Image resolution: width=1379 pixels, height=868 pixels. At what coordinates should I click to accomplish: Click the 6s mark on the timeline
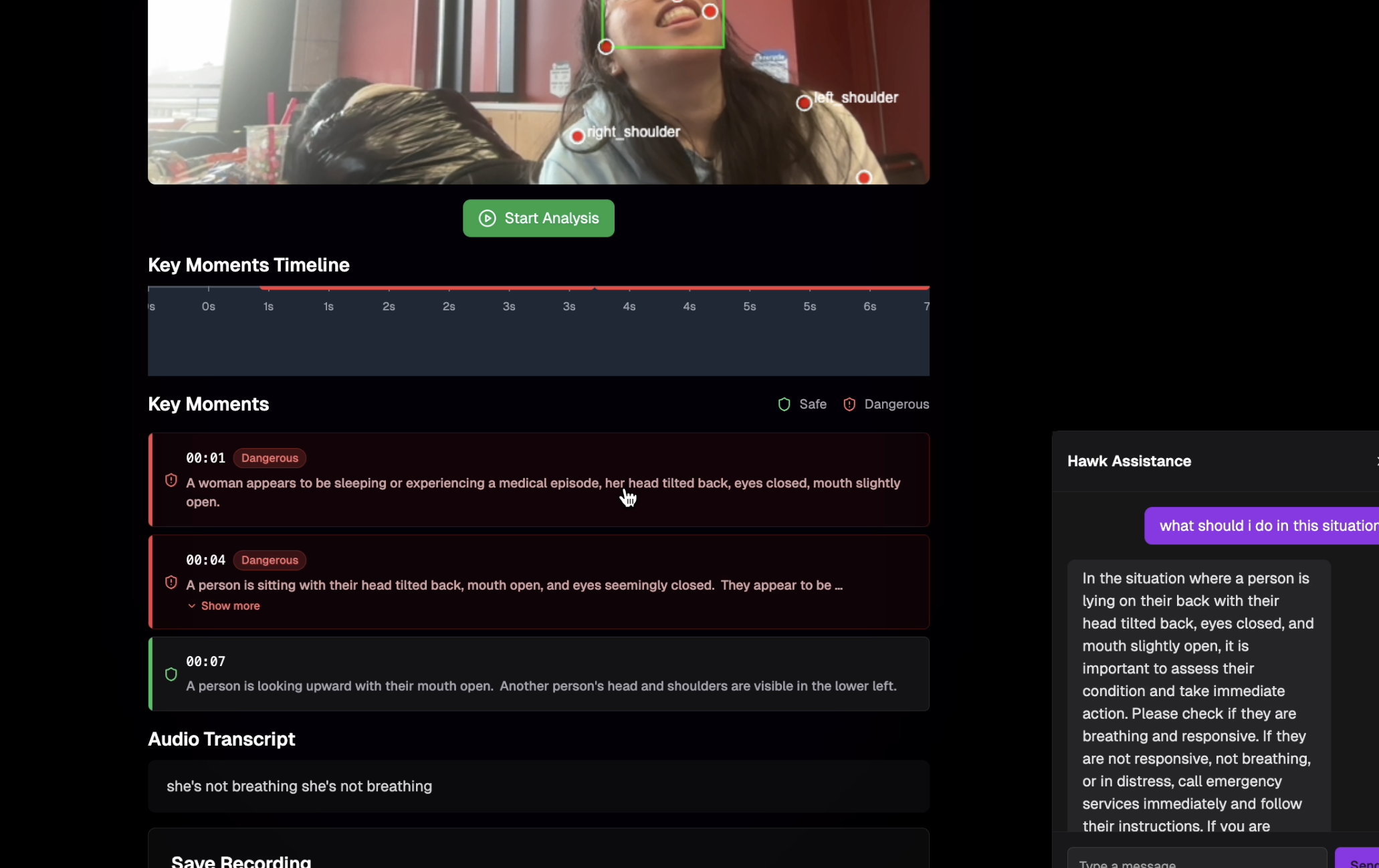tap(869, 306)
